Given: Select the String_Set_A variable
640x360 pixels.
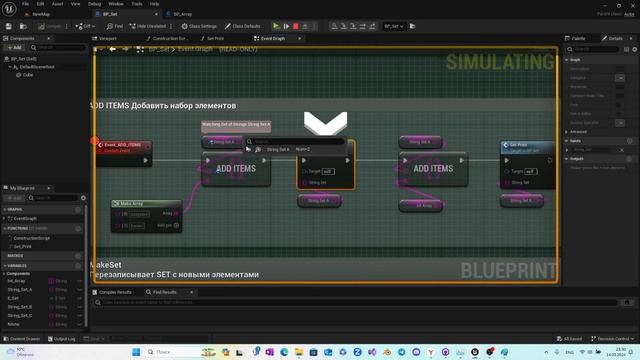Looking at the screenshot, I should 20,290.
